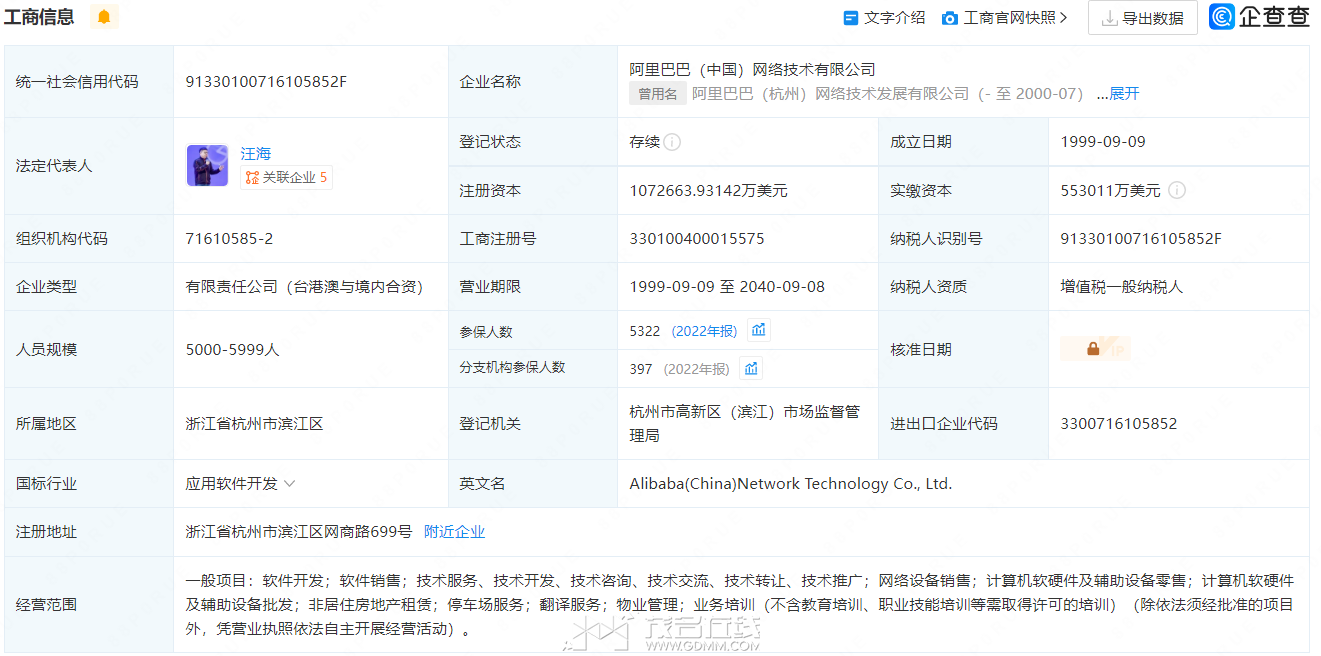The height and width of the screenshot is (656, 1321).
Task: Click info icon beside 实缴资本 value
Action: 1177,190
